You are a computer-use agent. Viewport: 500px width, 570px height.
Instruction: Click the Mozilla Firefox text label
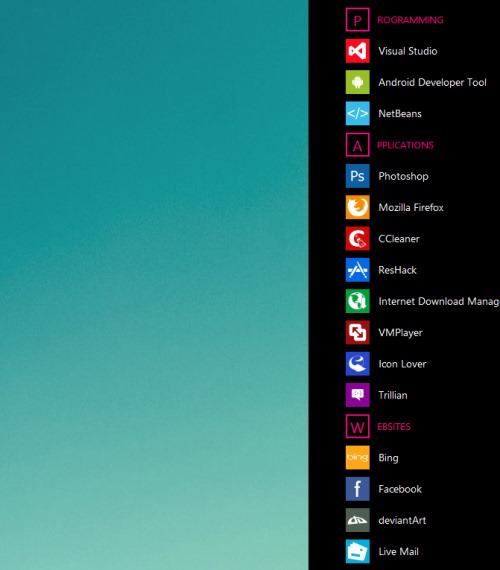pos(411,208)
